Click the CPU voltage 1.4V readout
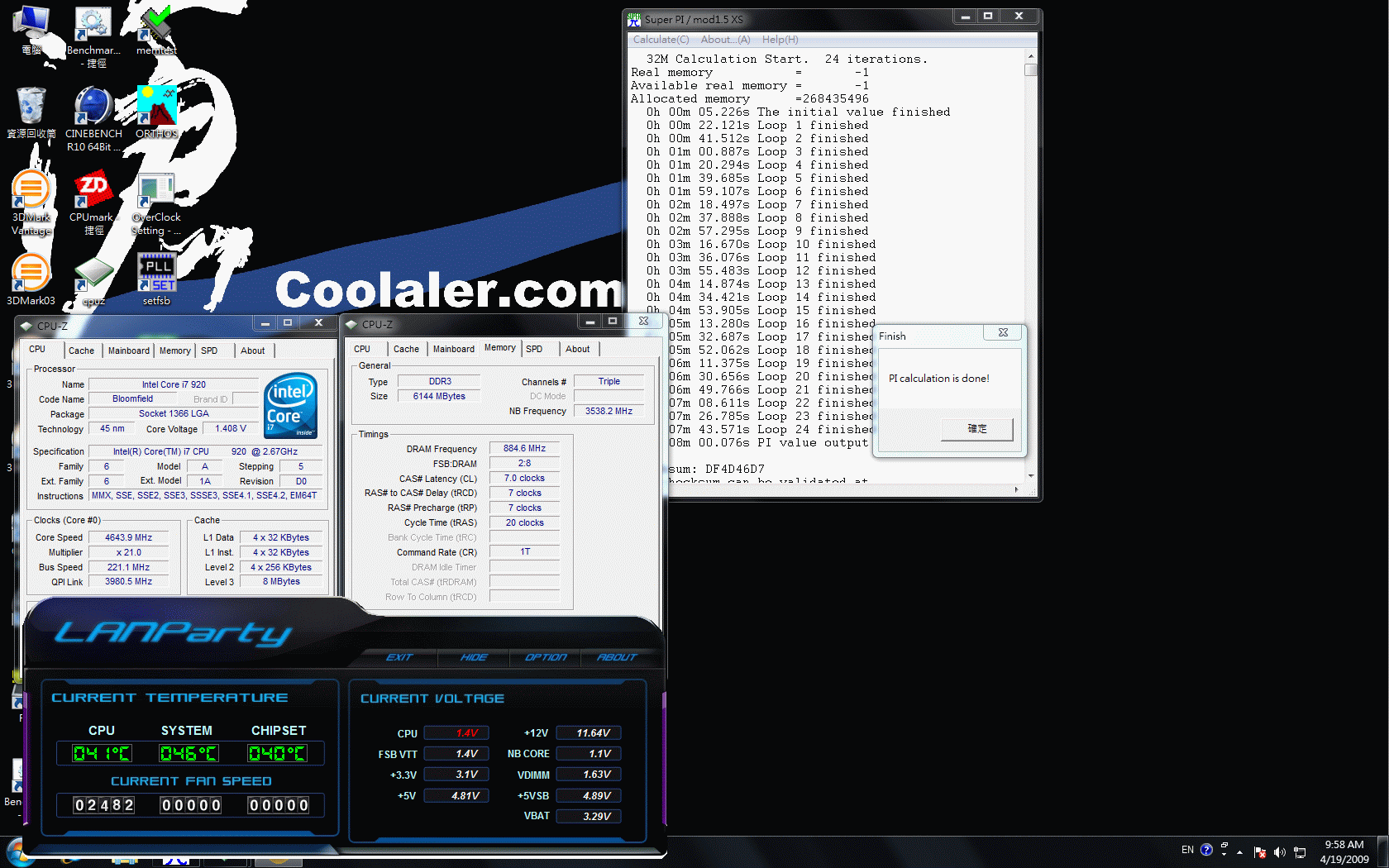 [456, 733]
